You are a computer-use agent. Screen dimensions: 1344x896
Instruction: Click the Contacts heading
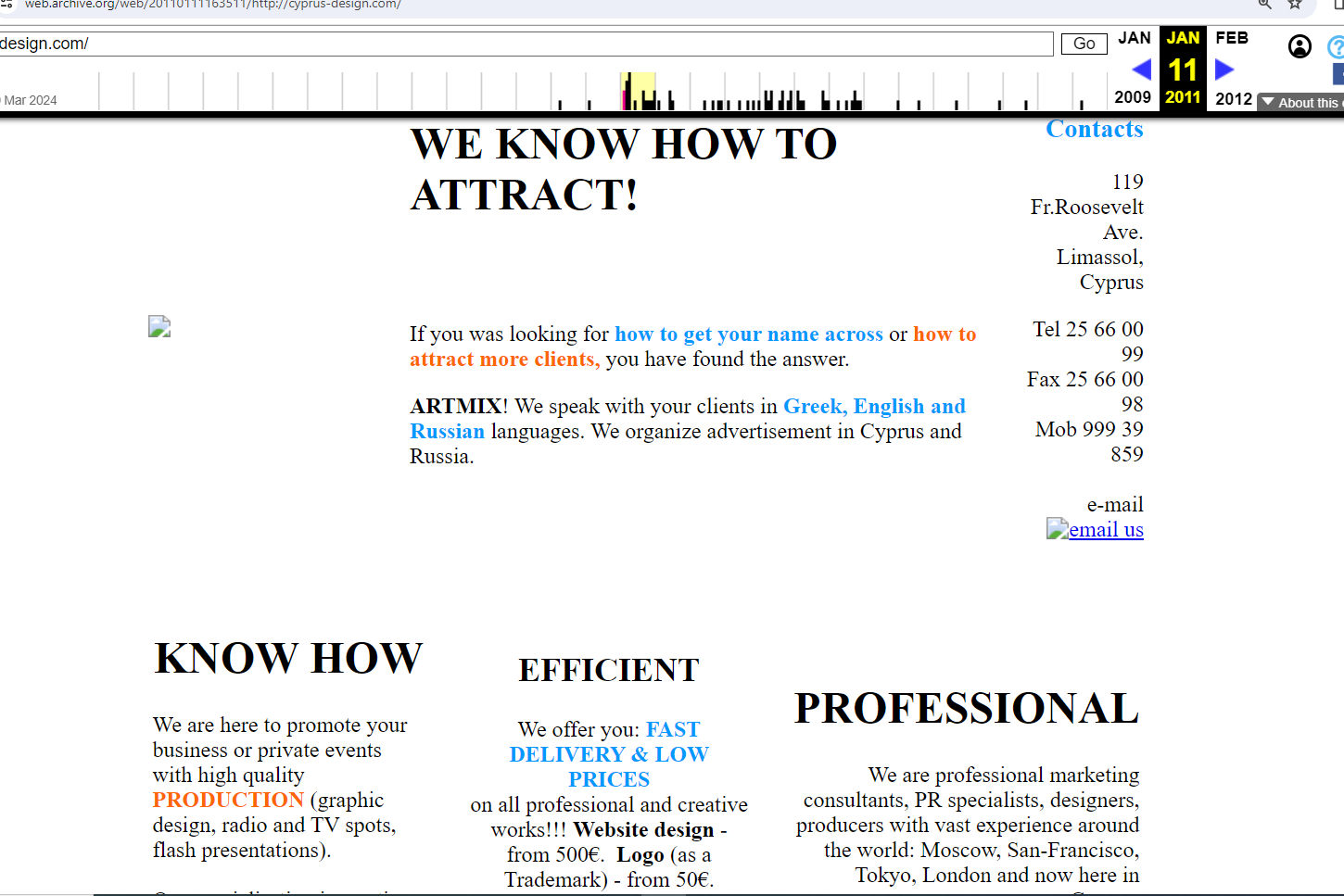pyautogui.click(x=1094, y=129)
